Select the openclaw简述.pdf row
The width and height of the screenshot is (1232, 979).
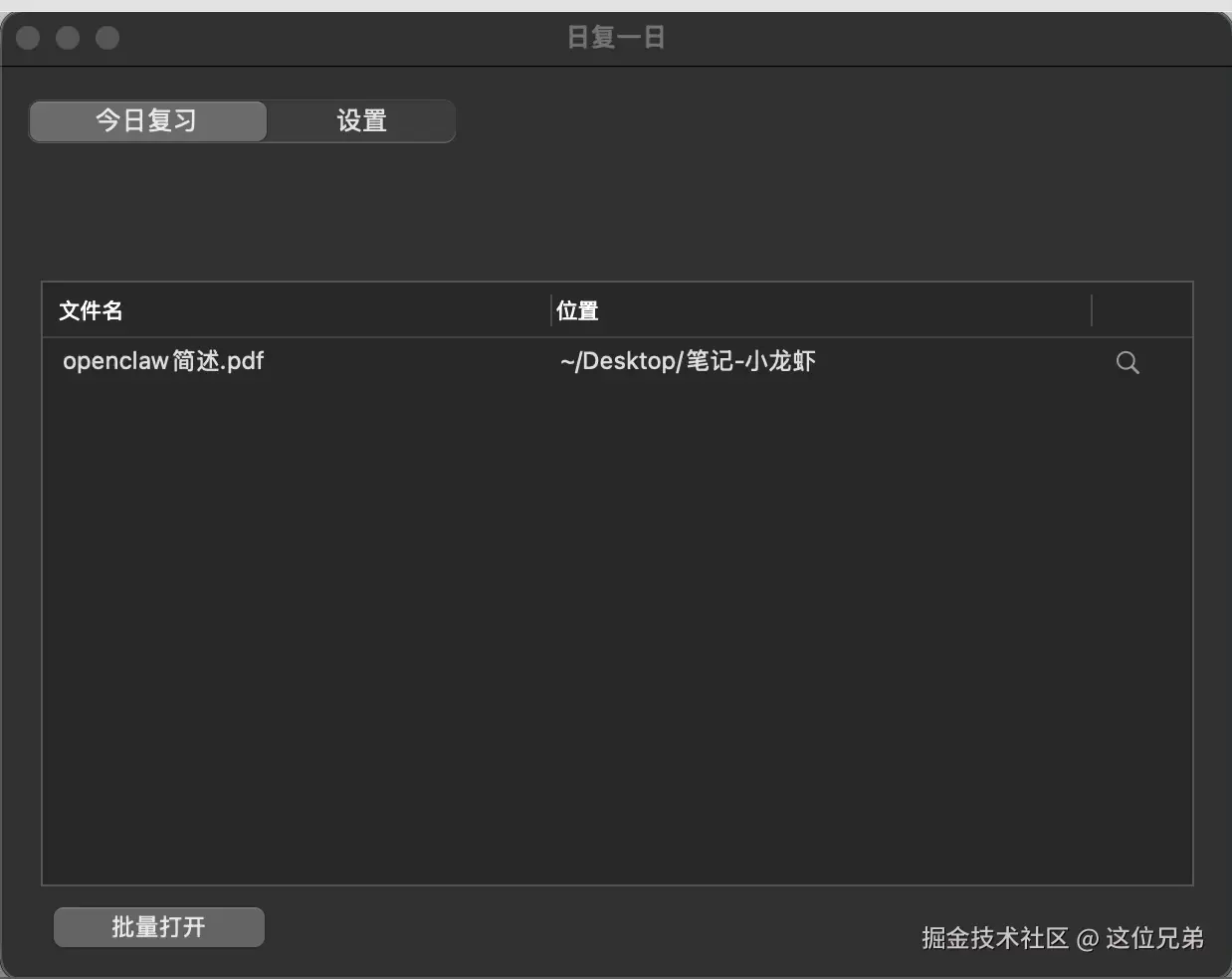(x=398, y=361)
